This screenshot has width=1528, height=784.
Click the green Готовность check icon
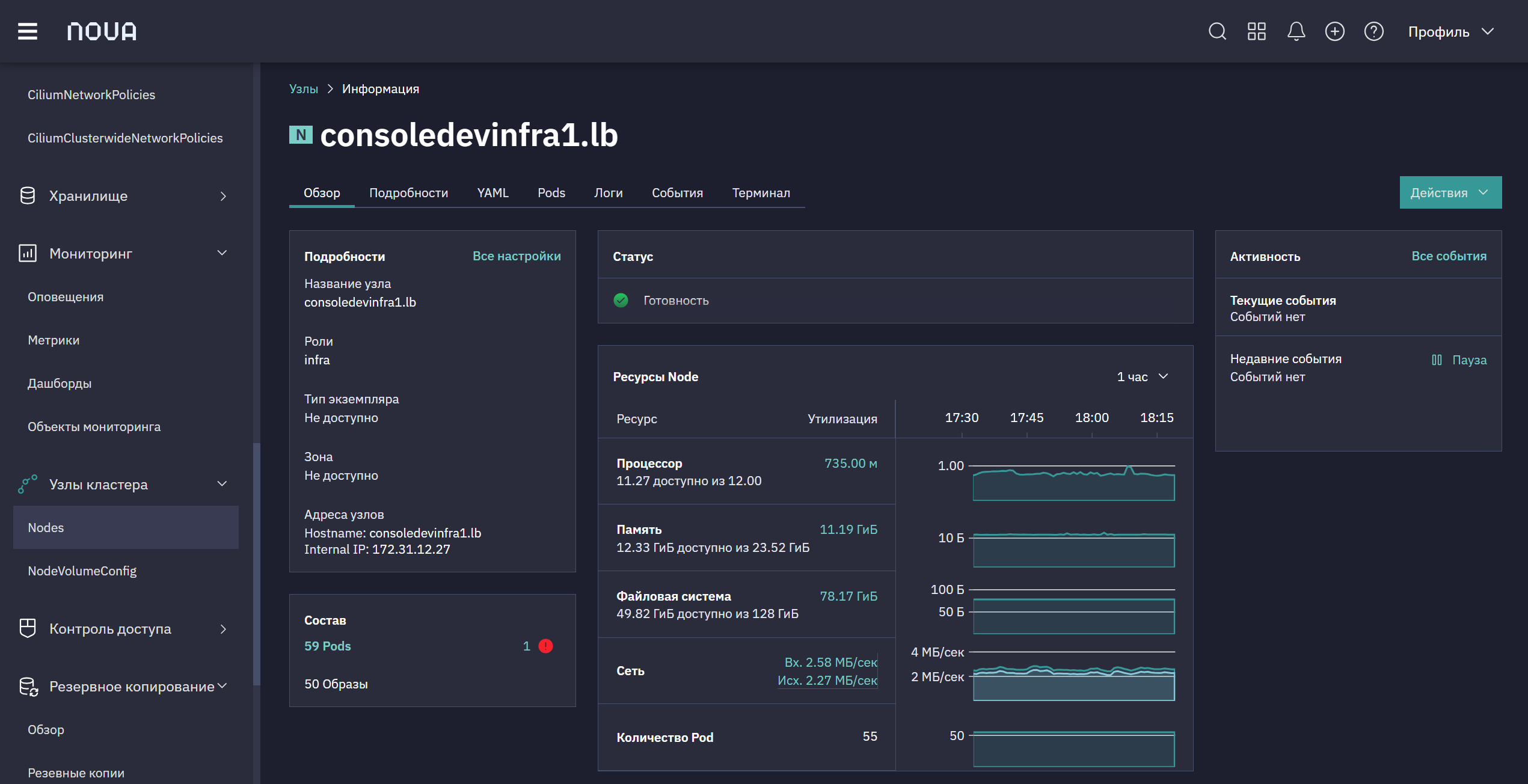621,300
